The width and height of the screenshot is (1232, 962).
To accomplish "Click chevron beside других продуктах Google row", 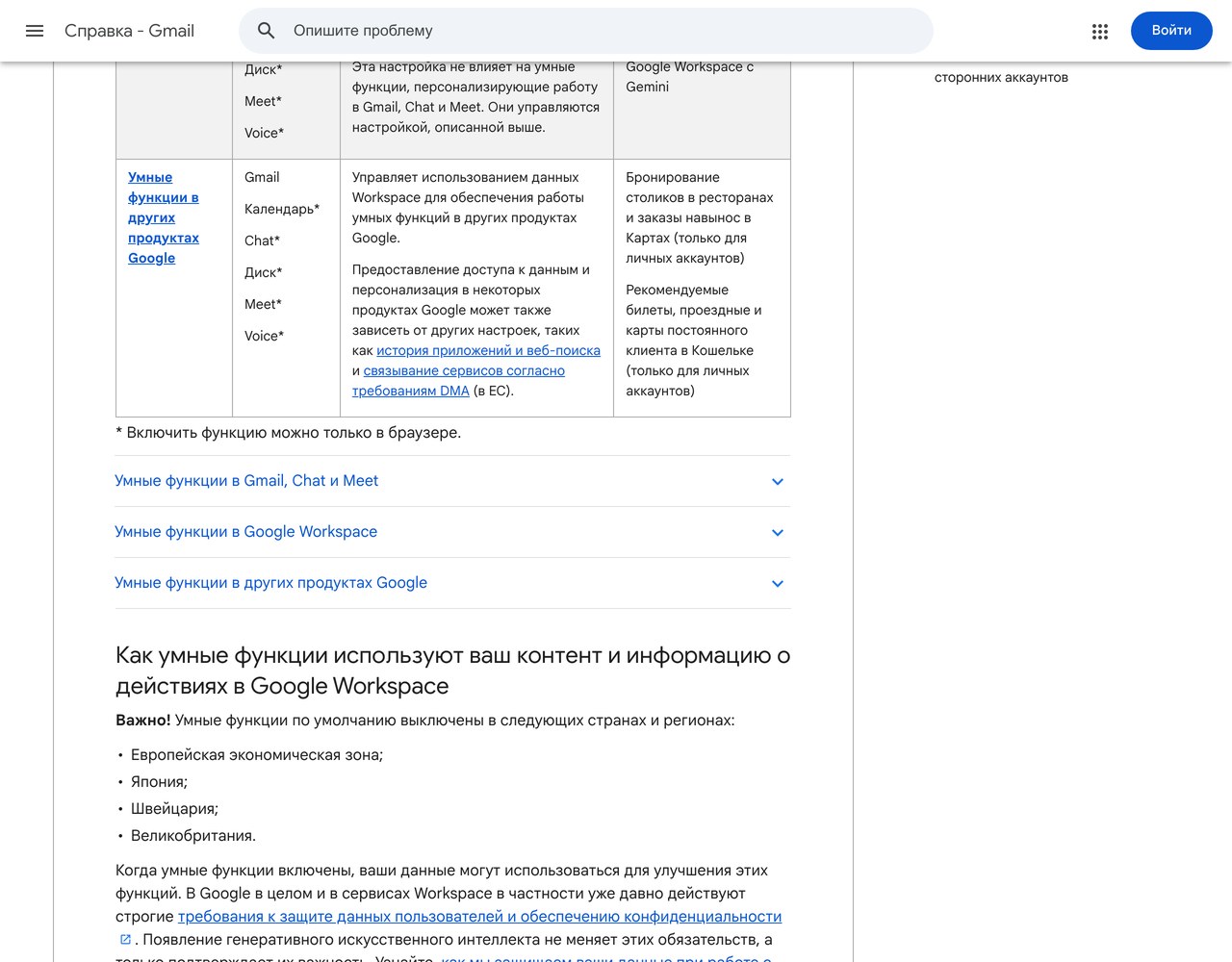I will pos(778,584).
